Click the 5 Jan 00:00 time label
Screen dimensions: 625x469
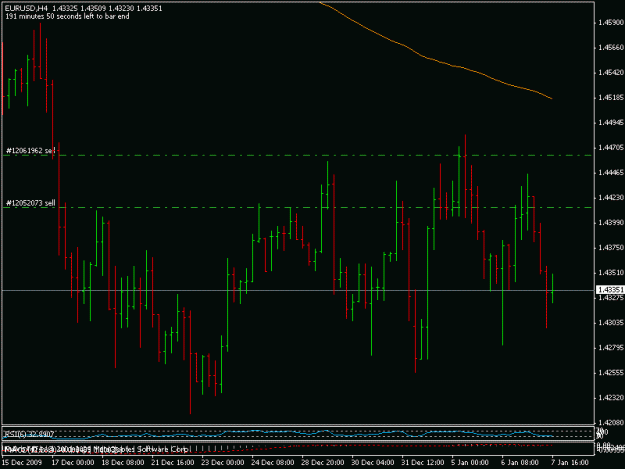point(470,463)
